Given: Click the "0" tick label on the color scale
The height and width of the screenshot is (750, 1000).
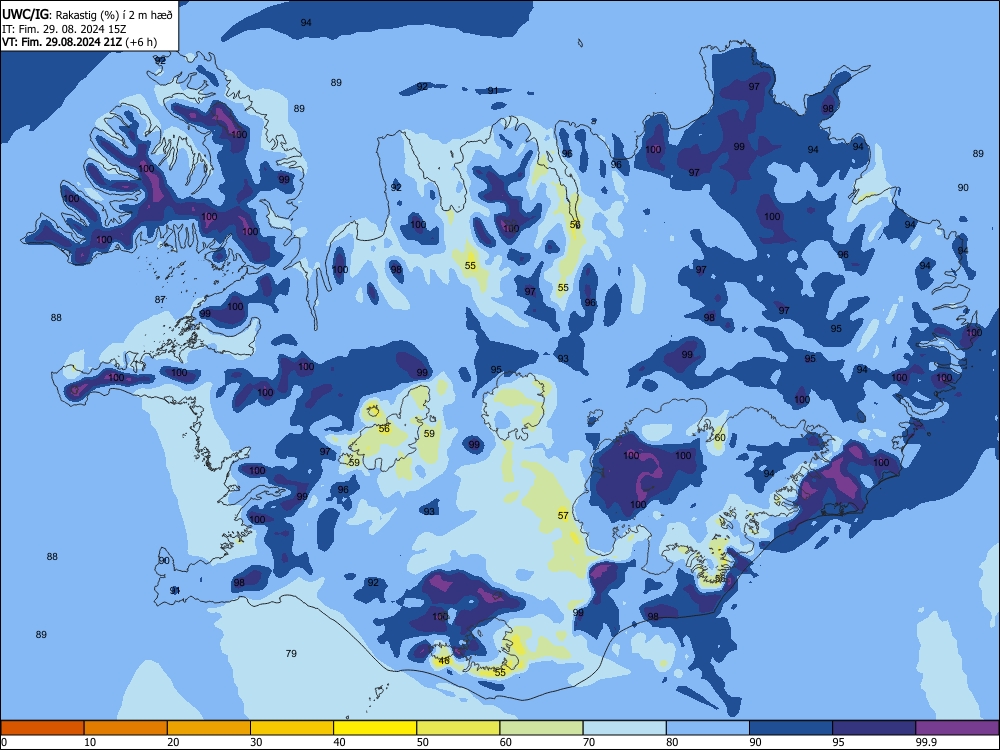Looking at the screenshot, I should [3, 742].
